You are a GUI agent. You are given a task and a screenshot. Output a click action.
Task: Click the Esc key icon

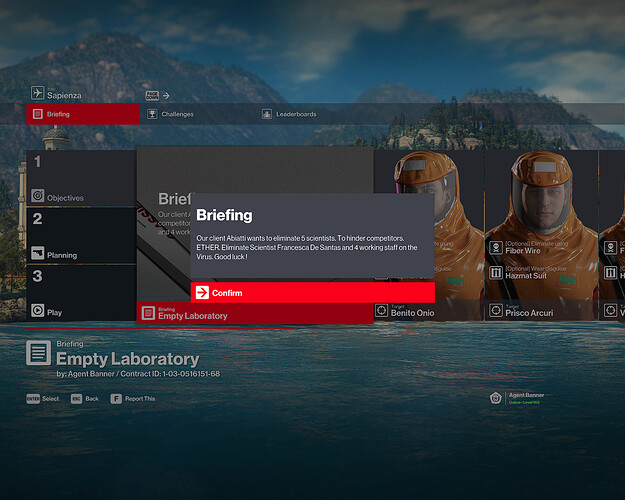[x=76, y=399]
